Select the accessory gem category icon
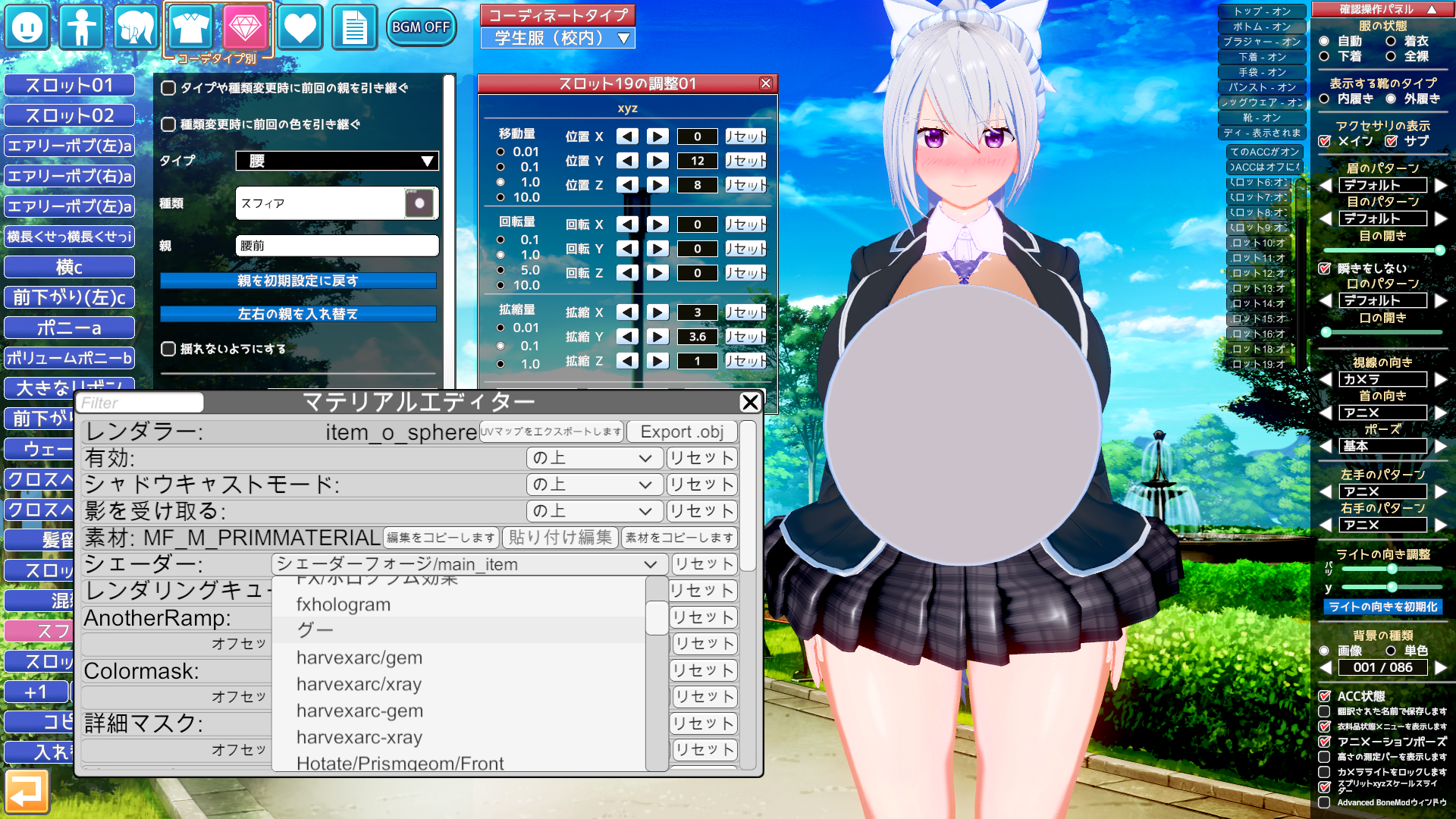 click(245, 27)
